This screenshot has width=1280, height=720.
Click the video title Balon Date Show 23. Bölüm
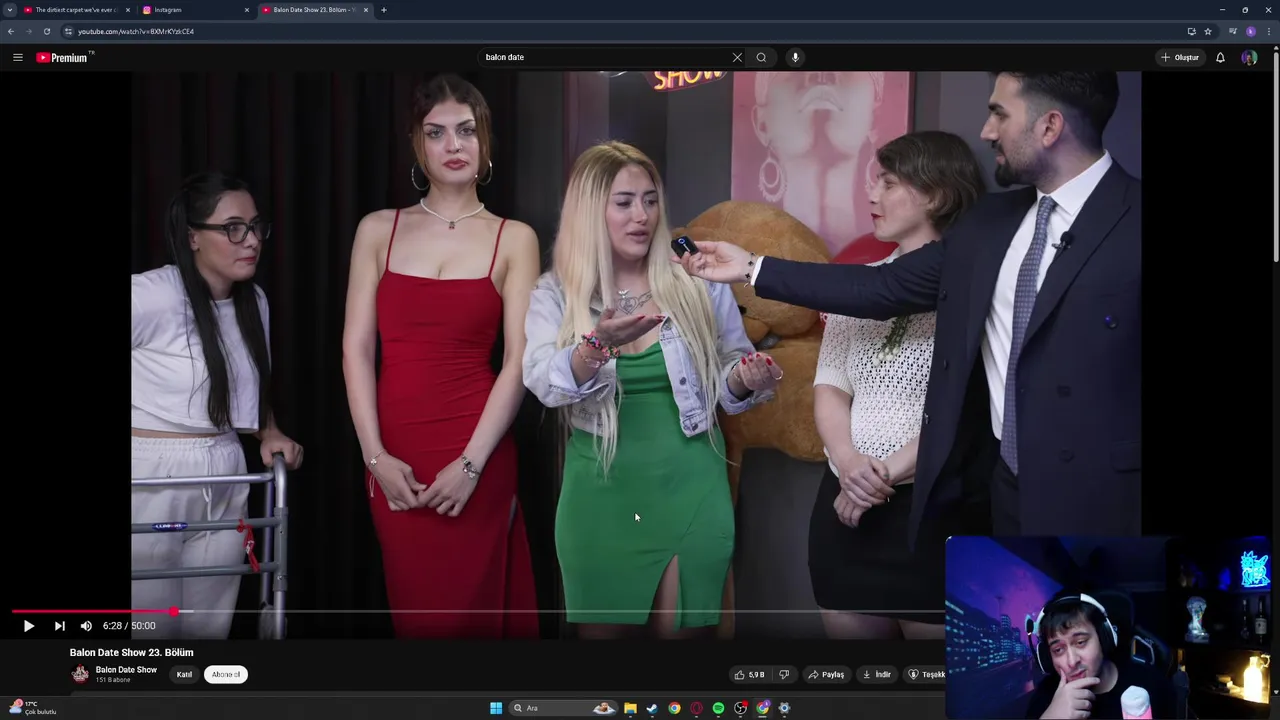[132, 652]
